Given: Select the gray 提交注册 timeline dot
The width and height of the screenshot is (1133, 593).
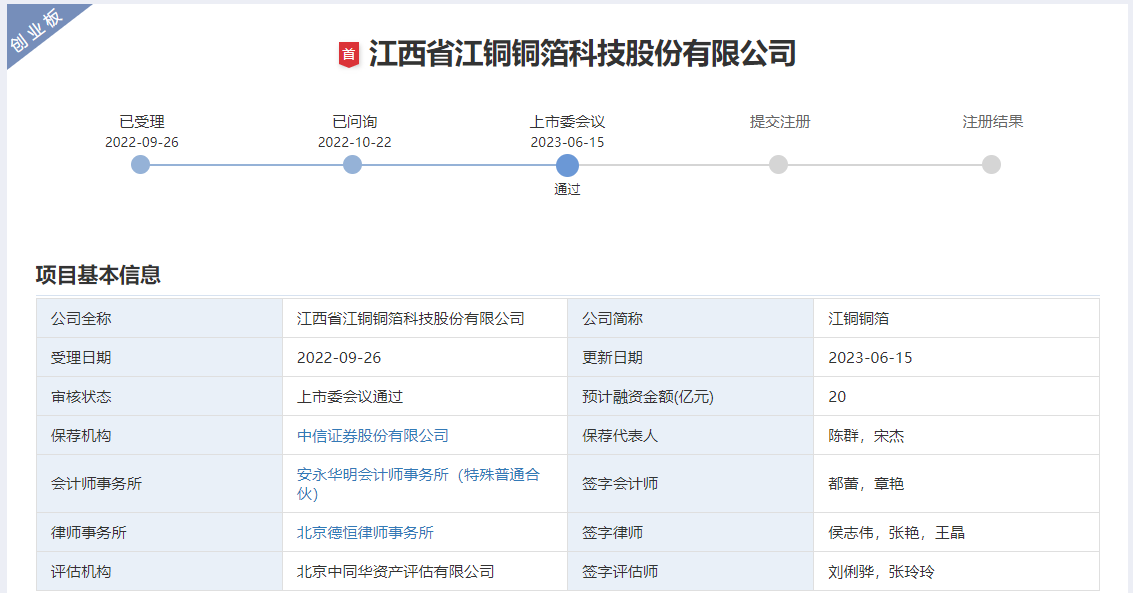Looking at the screenshot, I should point(779,165).
